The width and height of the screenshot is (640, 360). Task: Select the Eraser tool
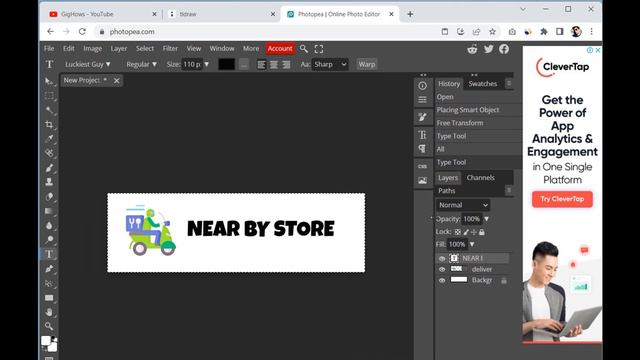49,197
